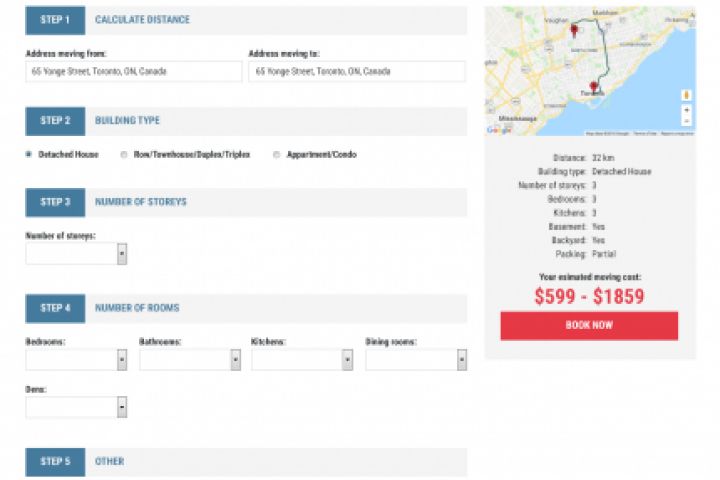This screenshot has width=720, height=480.
Task: Click the Address moving from field
Action: point(134,72)
